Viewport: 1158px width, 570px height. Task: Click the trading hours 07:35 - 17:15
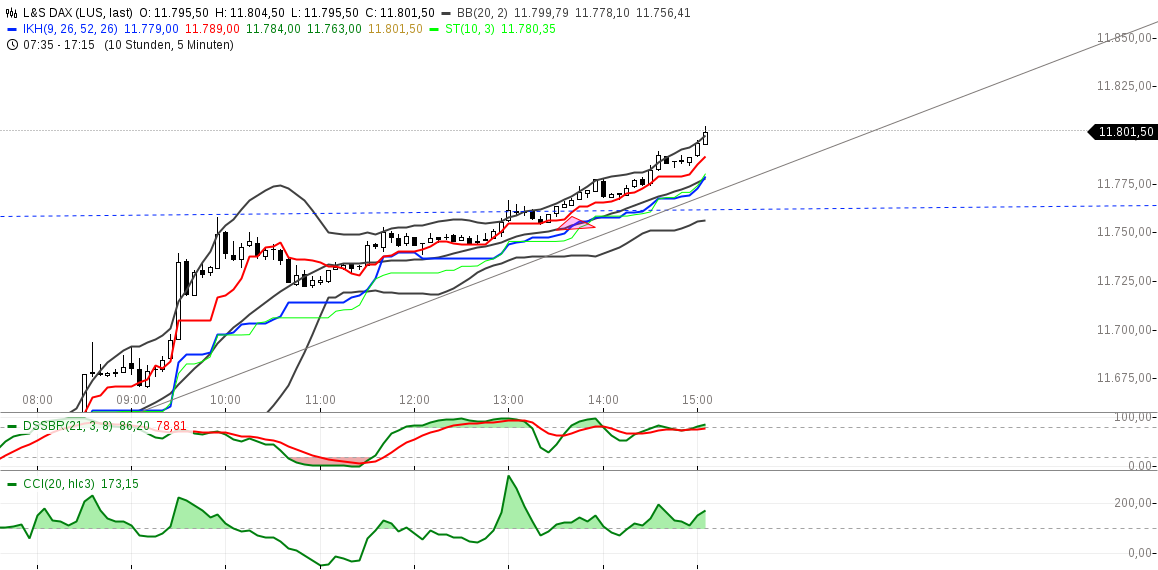pos(58,45)
